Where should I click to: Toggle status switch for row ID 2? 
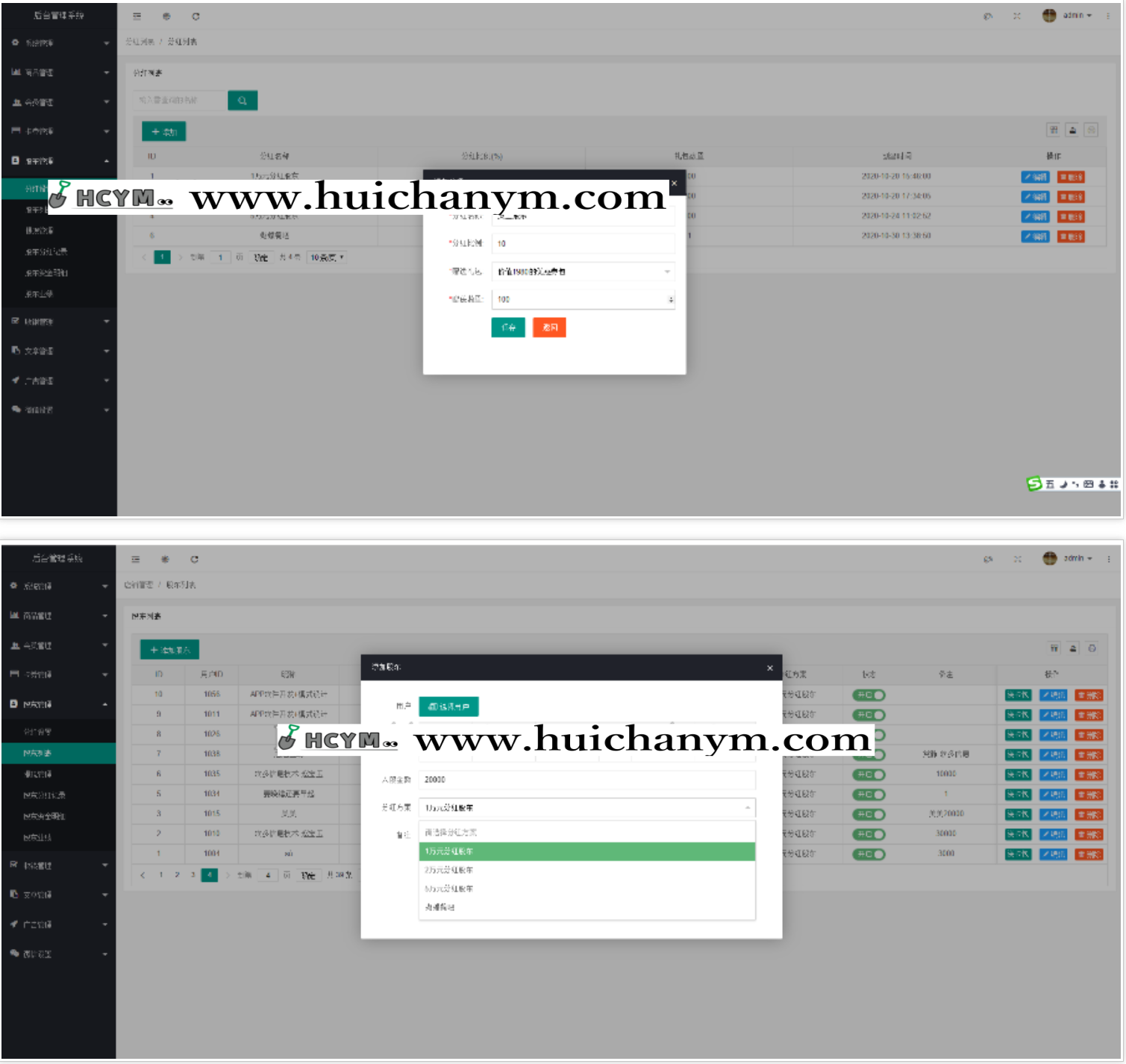(869, 834)
